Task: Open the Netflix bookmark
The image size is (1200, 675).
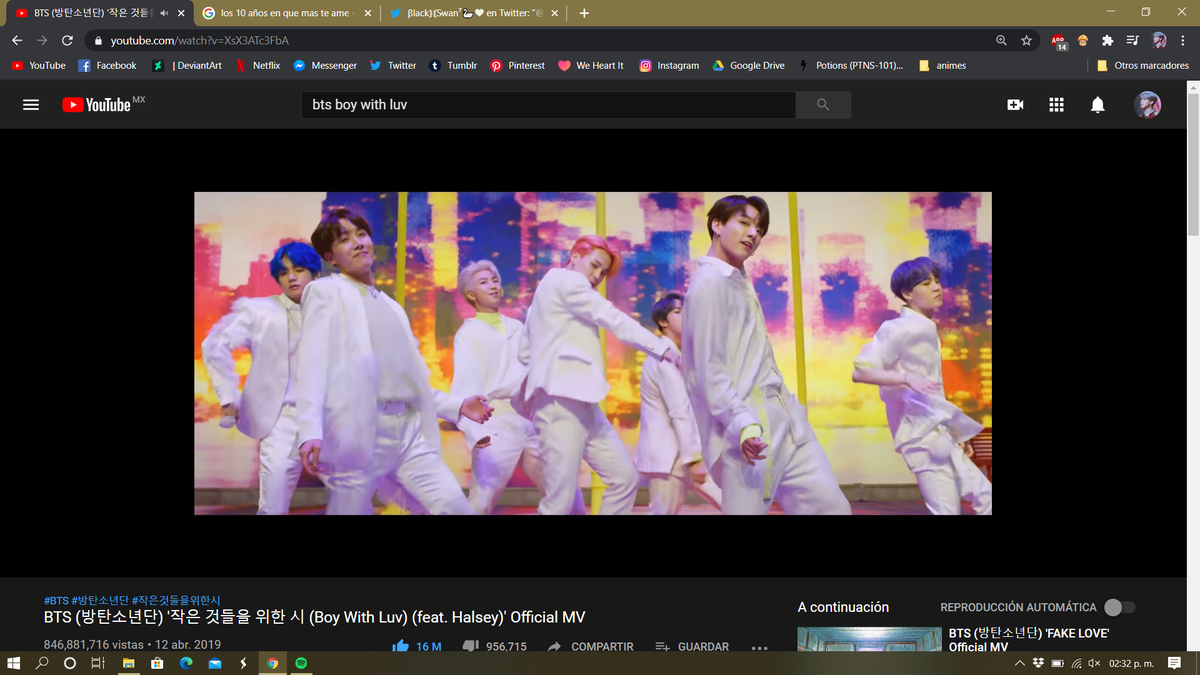Action: pyautogui.click(x=258, y=65)
